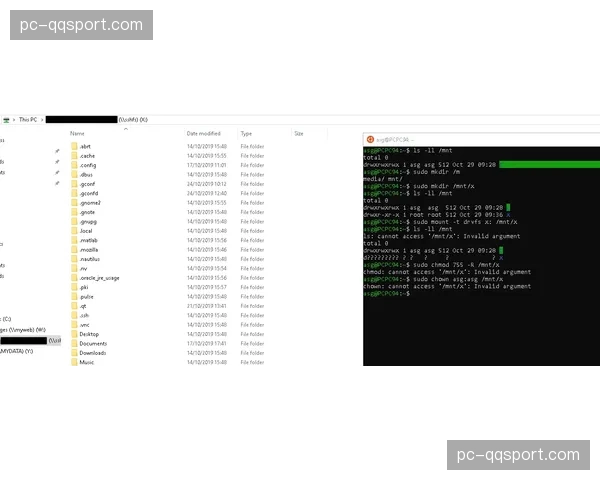The height and width of the screenshot is (480, 600).
Task: Select the (\\myweb) (W:) network drive
Action: click(x=22, y=329)
